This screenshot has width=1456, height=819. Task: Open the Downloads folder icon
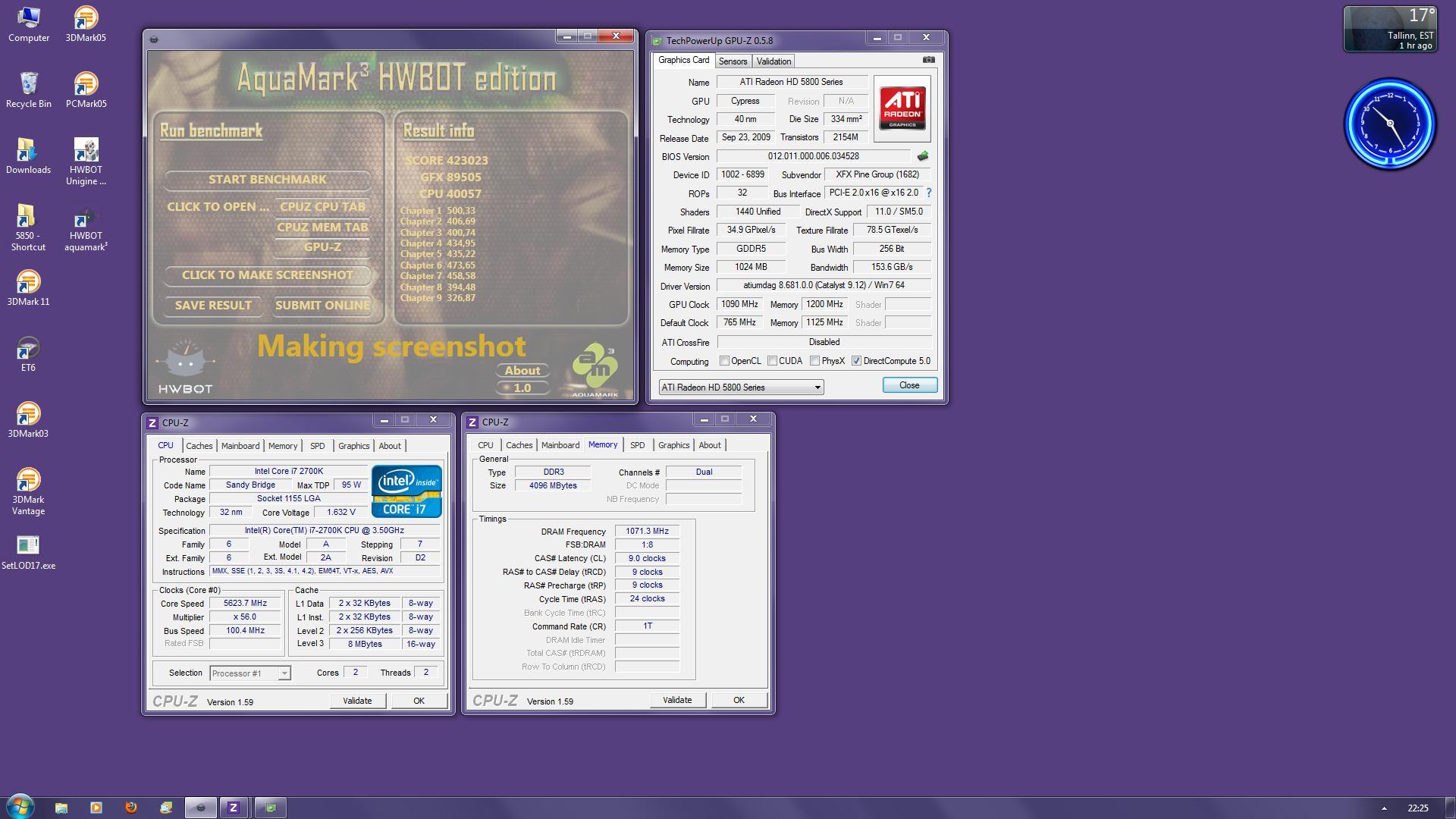(x=29, y=156)
